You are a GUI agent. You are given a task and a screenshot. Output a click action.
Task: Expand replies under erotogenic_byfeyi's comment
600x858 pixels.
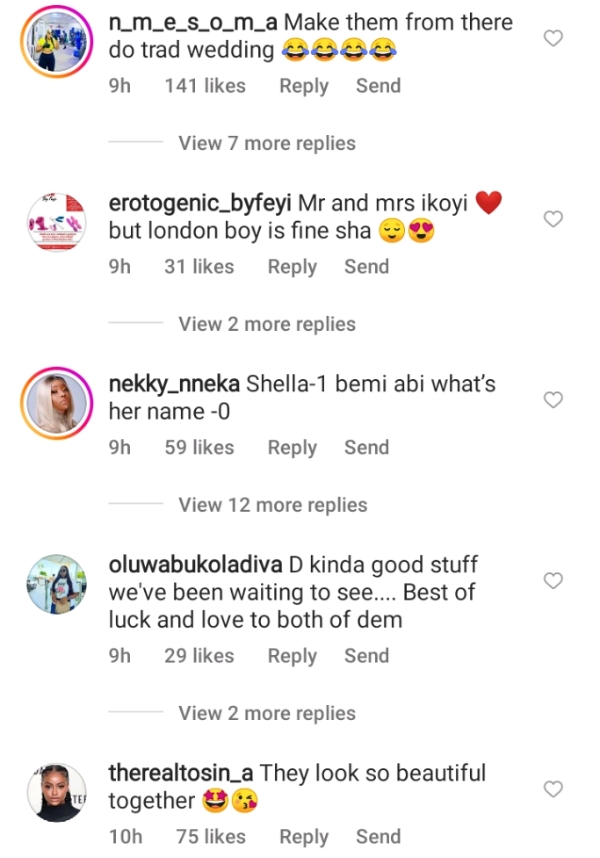[267, 324]
